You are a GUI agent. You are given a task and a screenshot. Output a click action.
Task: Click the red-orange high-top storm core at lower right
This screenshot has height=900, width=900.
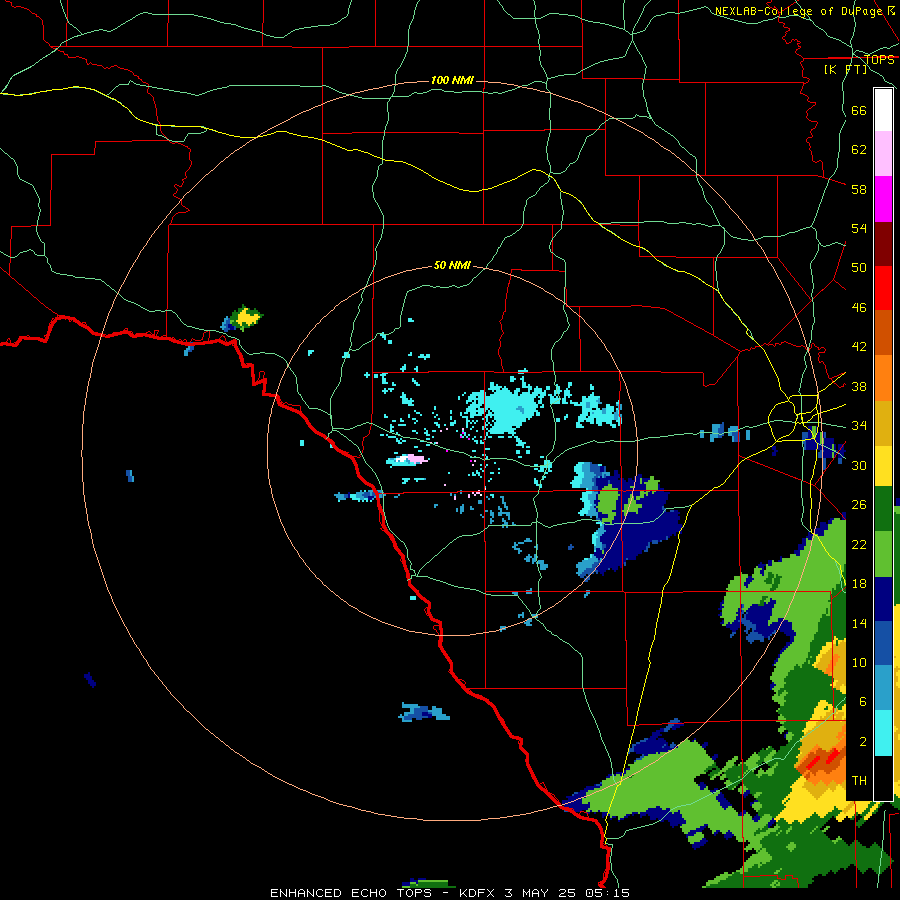pyautogui.click(x=821, y=759)
